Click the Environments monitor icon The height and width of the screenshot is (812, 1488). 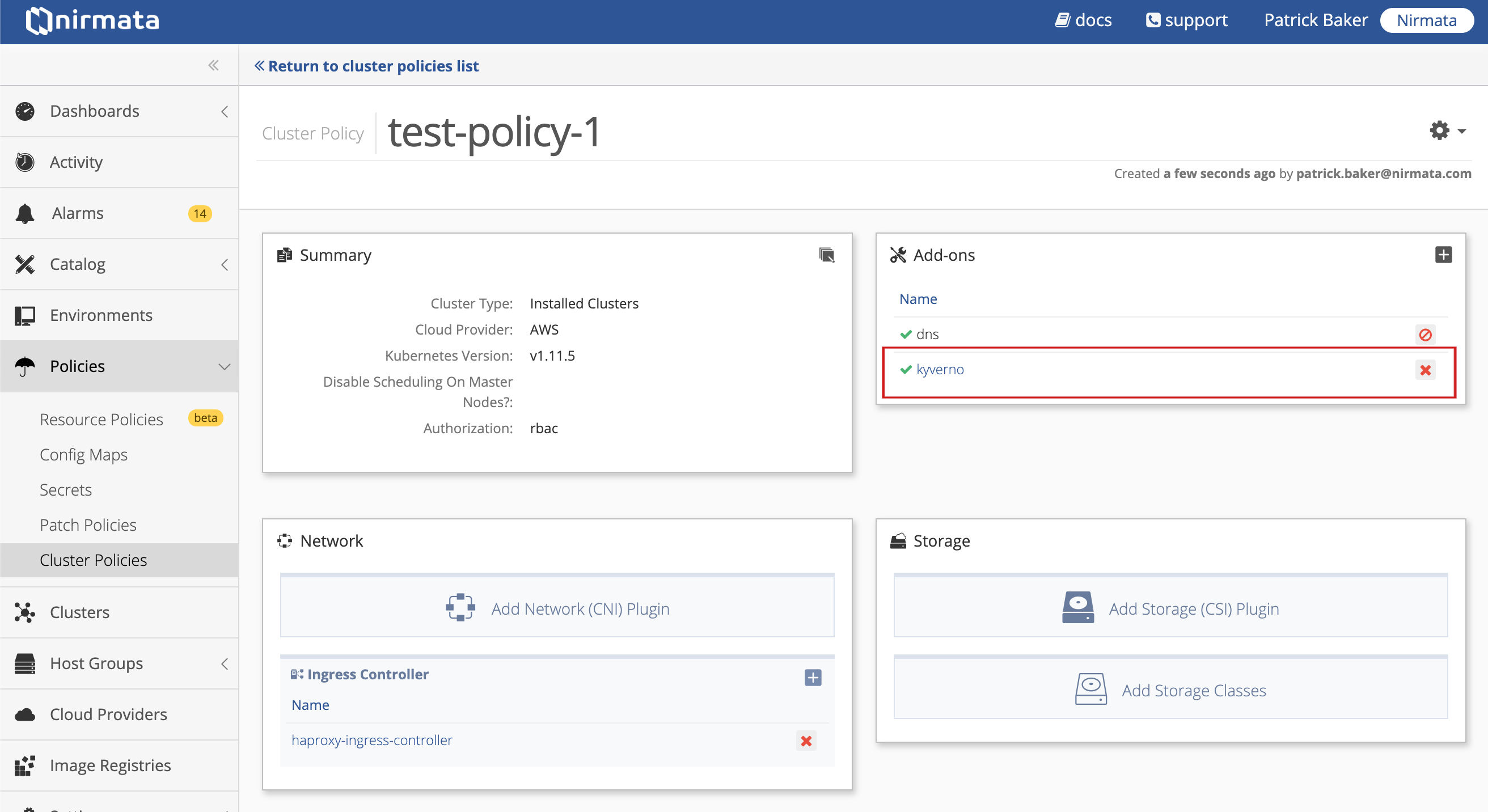(25, 315)
